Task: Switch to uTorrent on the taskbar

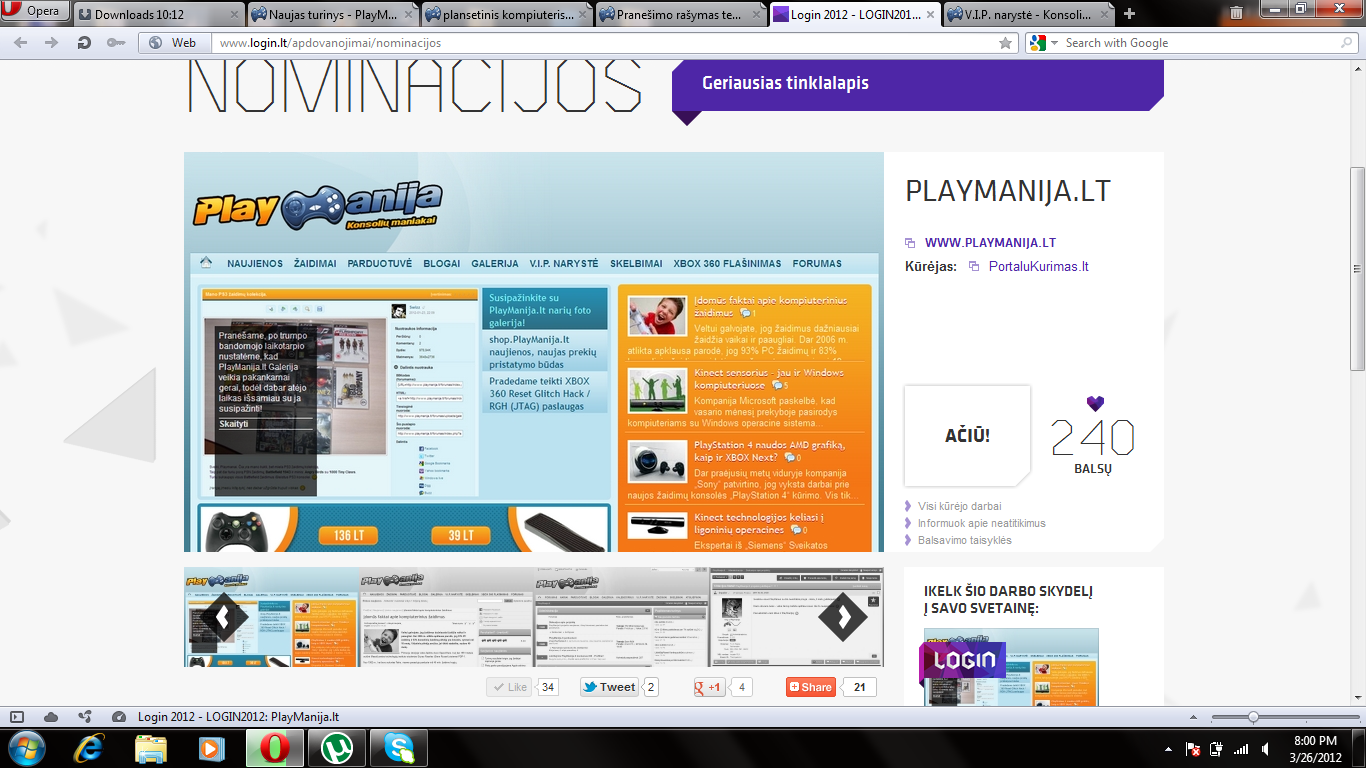Action: click(337, 748)
